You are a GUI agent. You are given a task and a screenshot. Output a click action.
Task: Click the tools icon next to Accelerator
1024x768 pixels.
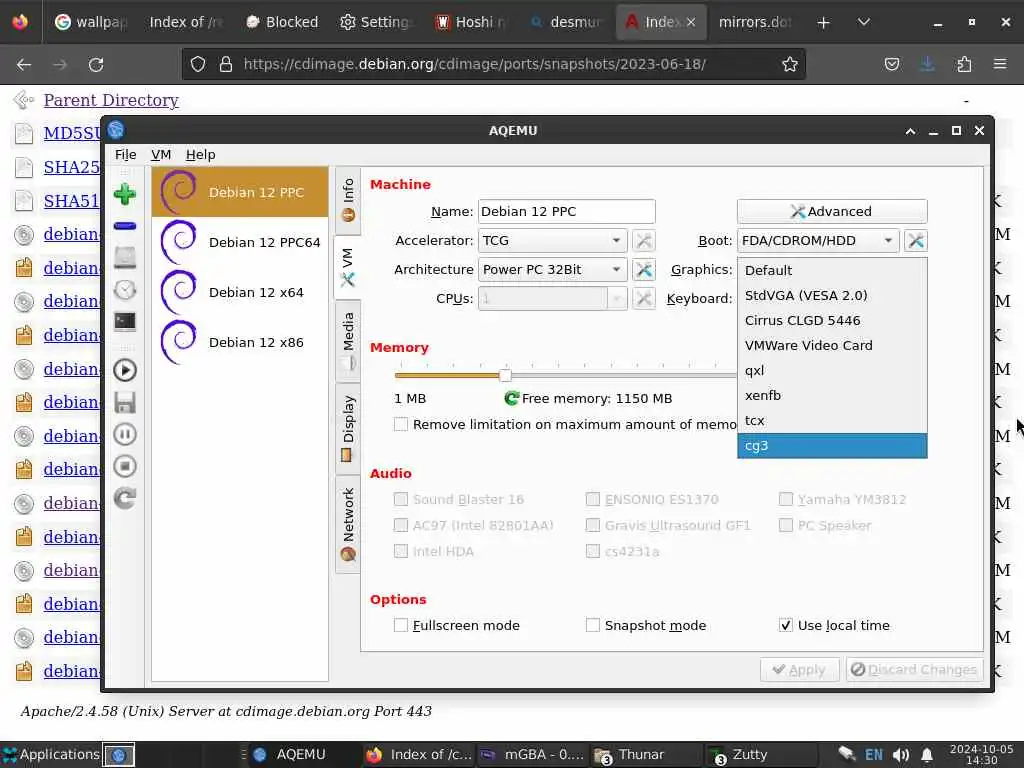[x=643, y=241]
